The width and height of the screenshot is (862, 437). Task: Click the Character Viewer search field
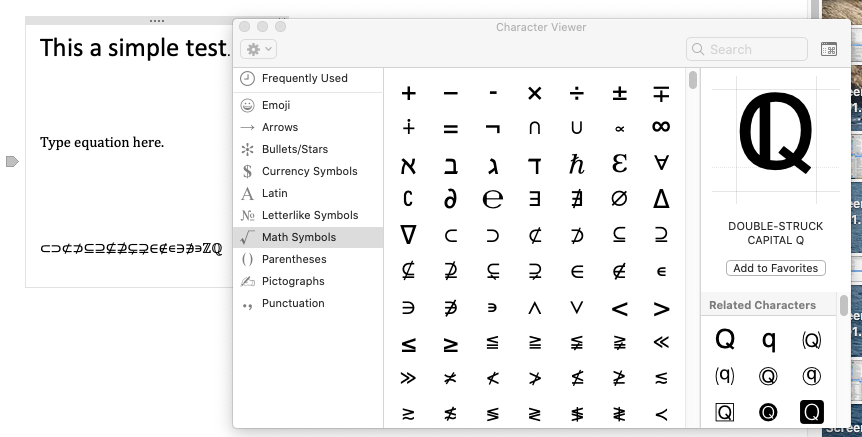point(747,49)
